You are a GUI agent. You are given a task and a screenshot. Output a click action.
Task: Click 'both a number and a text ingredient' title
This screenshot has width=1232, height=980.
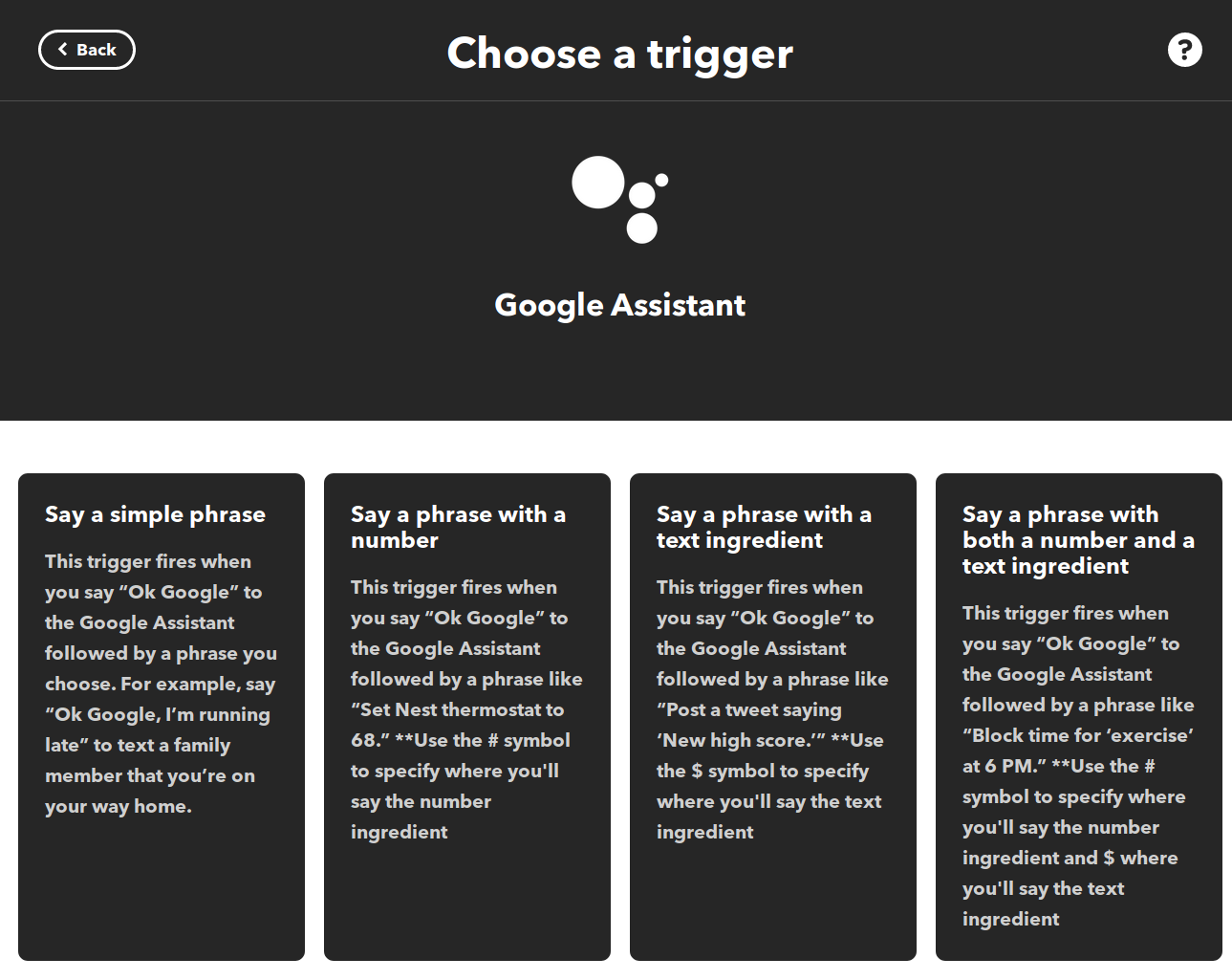1077,540
